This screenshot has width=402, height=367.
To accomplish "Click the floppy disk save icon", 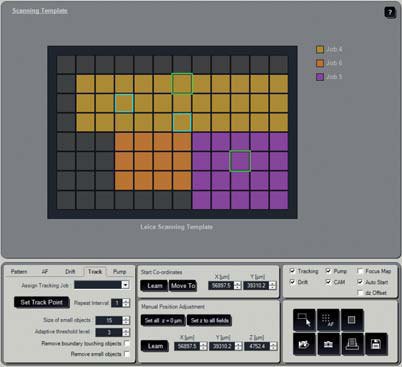I will coord(376,344).
